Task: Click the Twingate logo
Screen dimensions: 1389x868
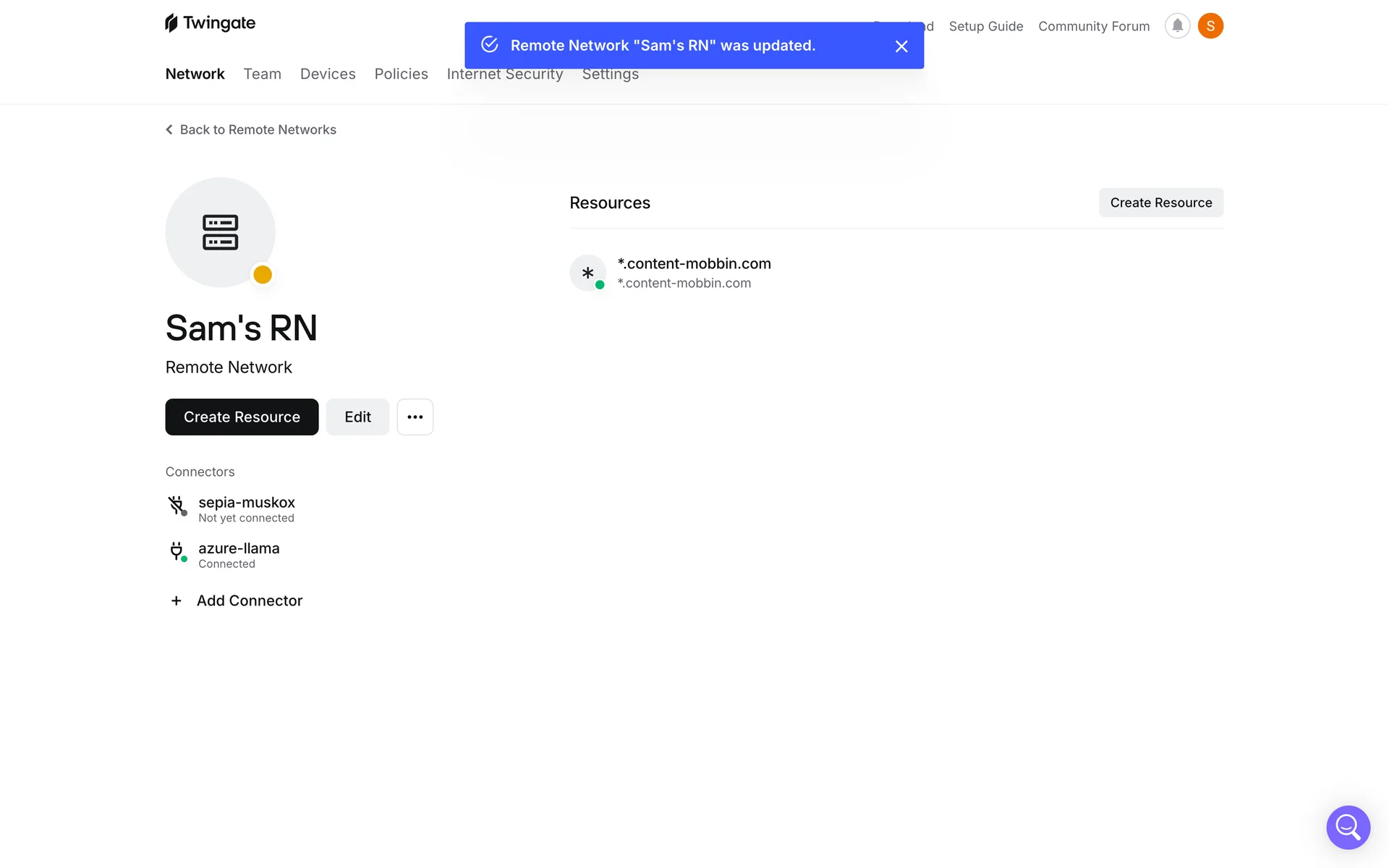Action: pyautogui.click(x=210, y=23)
